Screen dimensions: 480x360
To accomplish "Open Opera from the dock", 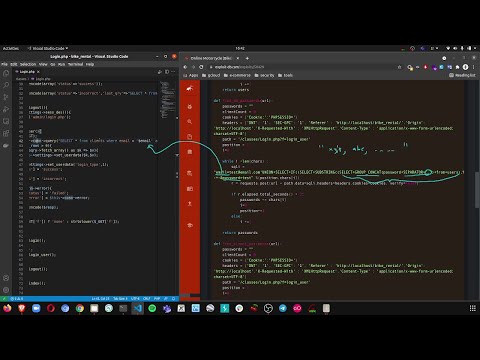I will coord(51,308).
